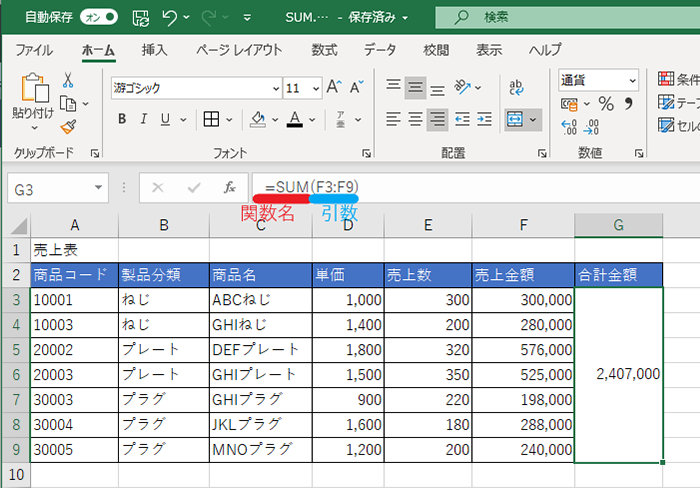Click the decrease decimal icon
The height and width of the screenshot is (488, 700).
[591, 127]
